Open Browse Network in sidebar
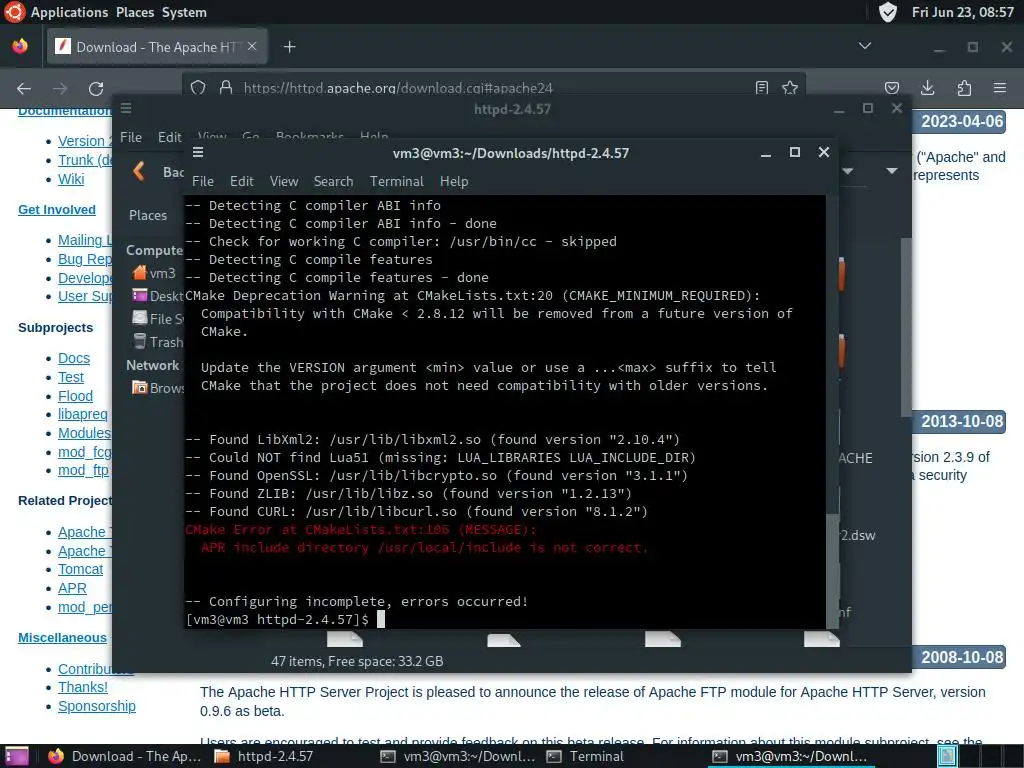This screenshot has height=768, width=1024. (158, 388)
